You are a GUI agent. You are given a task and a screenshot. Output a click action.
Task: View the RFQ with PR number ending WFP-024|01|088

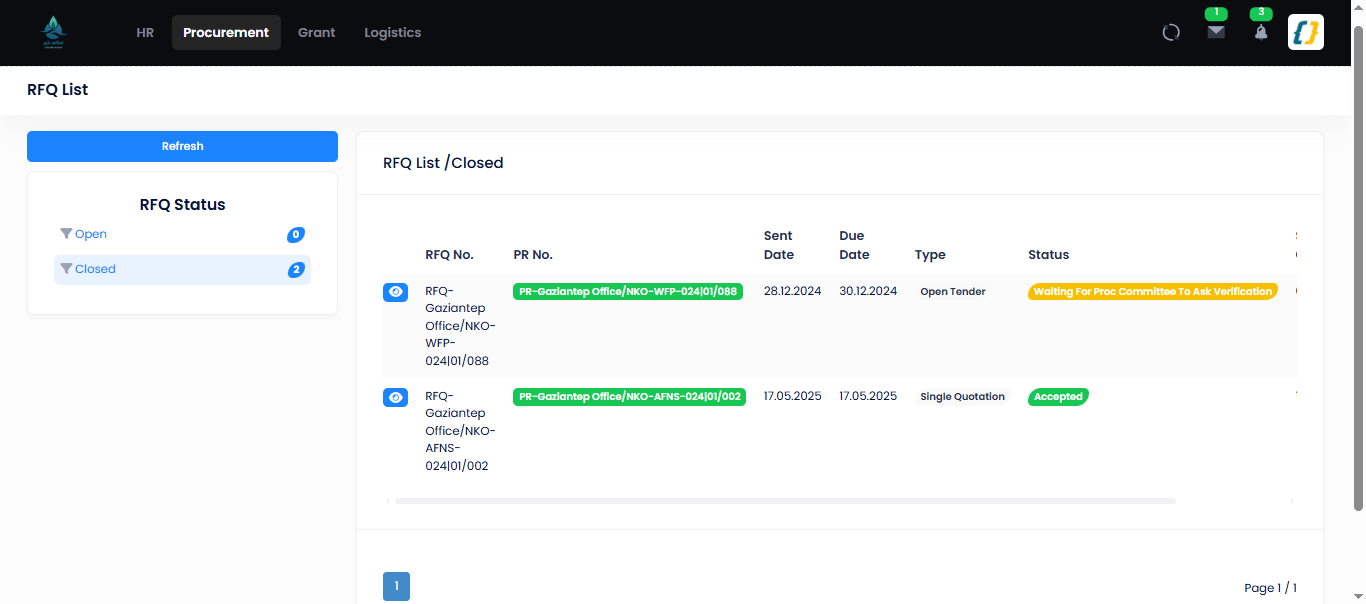tap(396, 292)
